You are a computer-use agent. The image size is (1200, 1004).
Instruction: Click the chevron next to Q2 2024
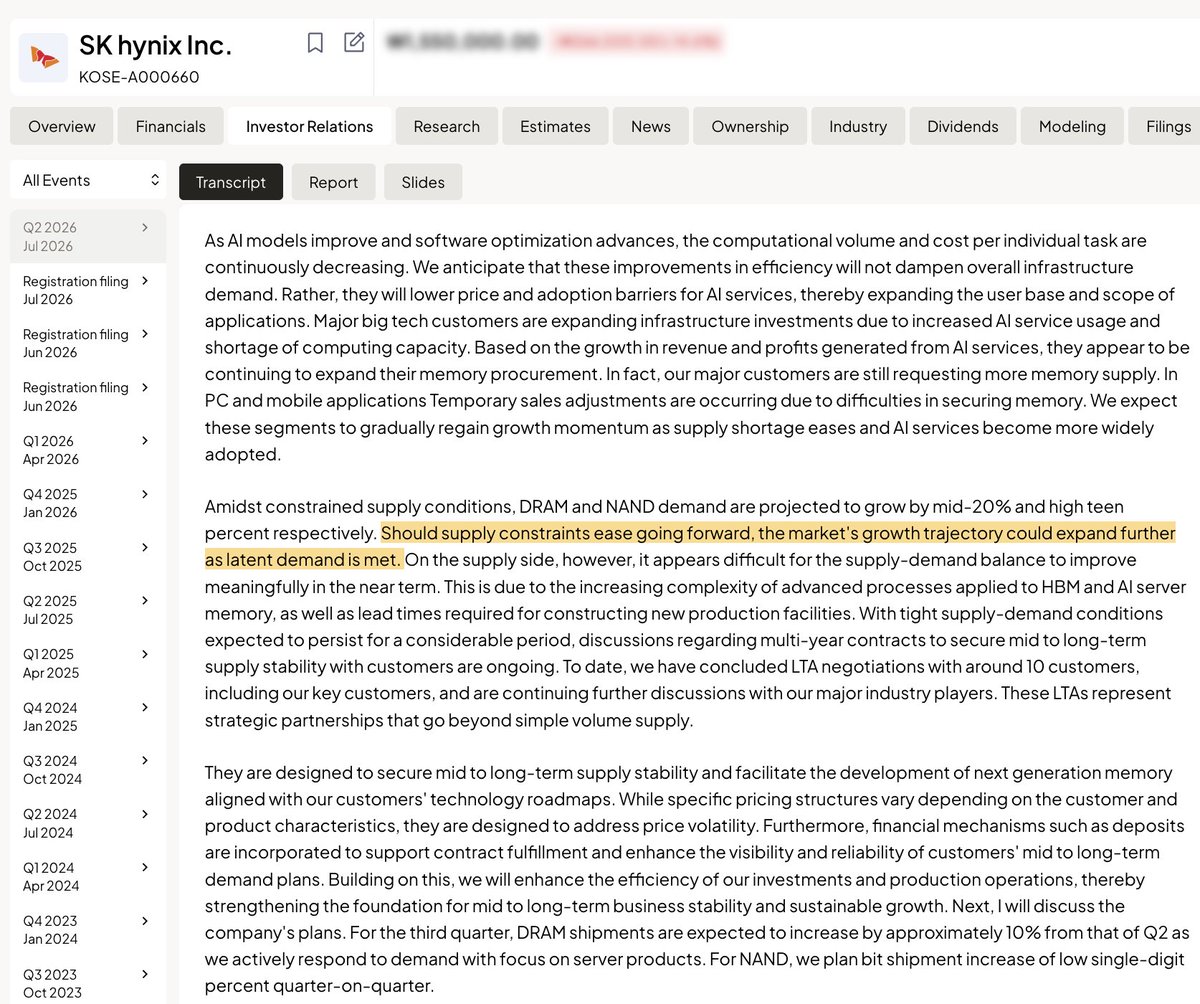(x=145, y=813)
